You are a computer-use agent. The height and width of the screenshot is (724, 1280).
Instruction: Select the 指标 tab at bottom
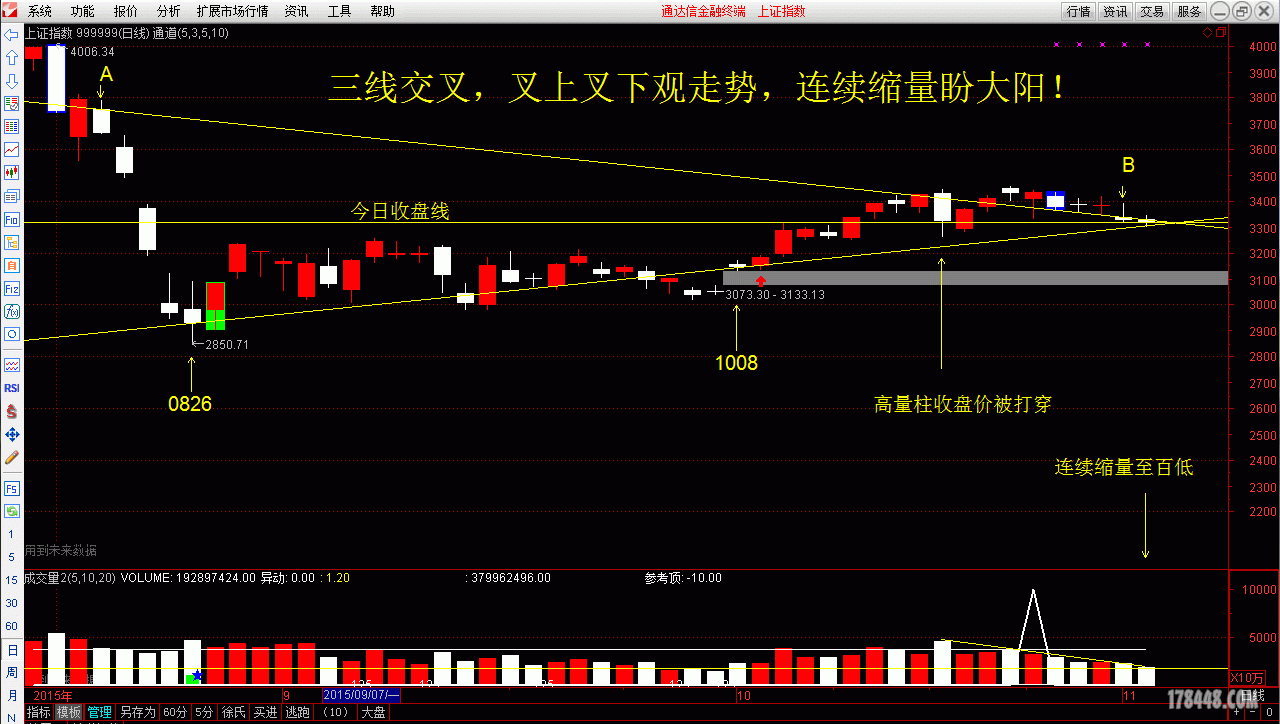[x=39, y=713]
